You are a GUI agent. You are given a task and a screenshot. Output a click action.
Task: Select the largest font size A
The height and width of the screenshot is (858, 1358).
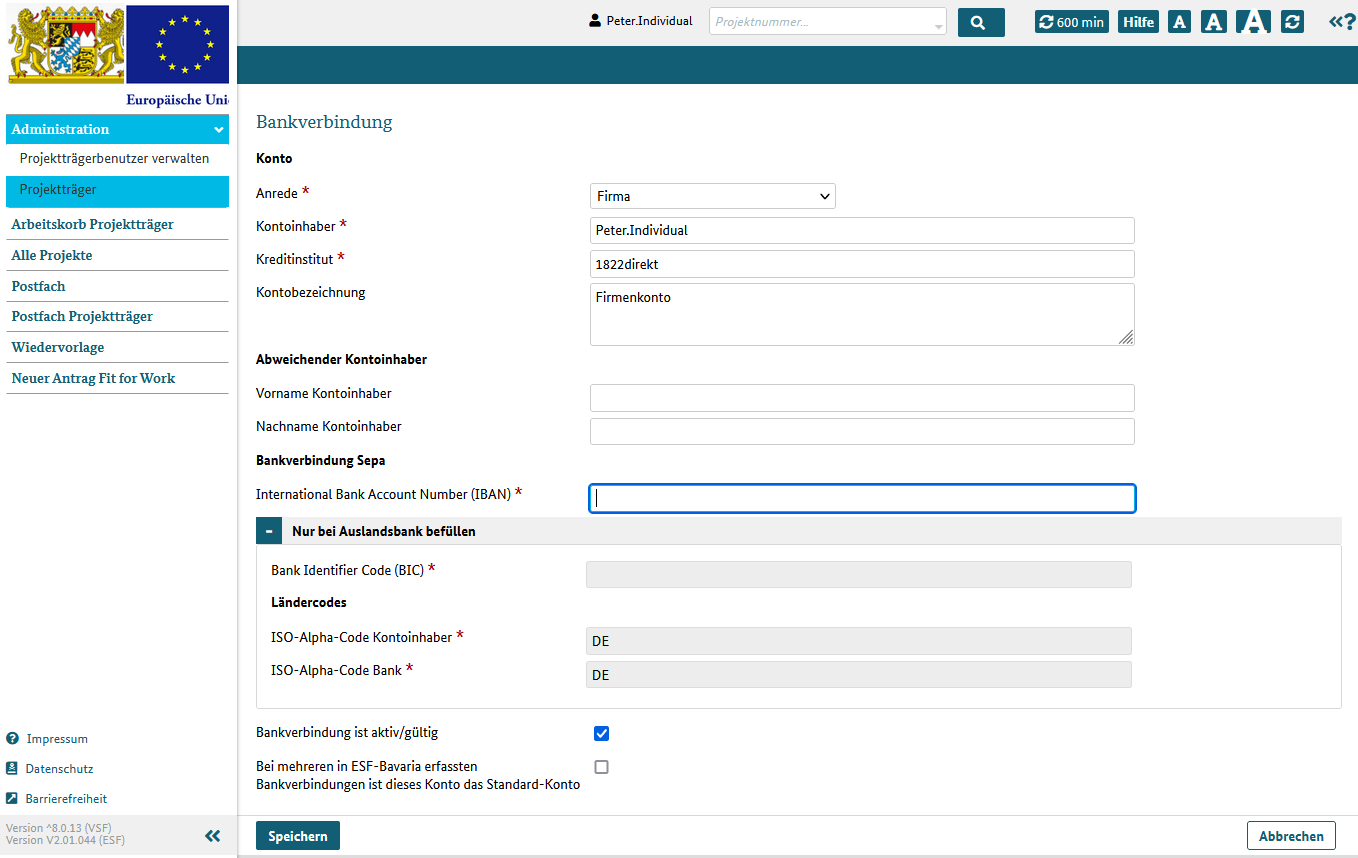click(x=1254, y=21)
